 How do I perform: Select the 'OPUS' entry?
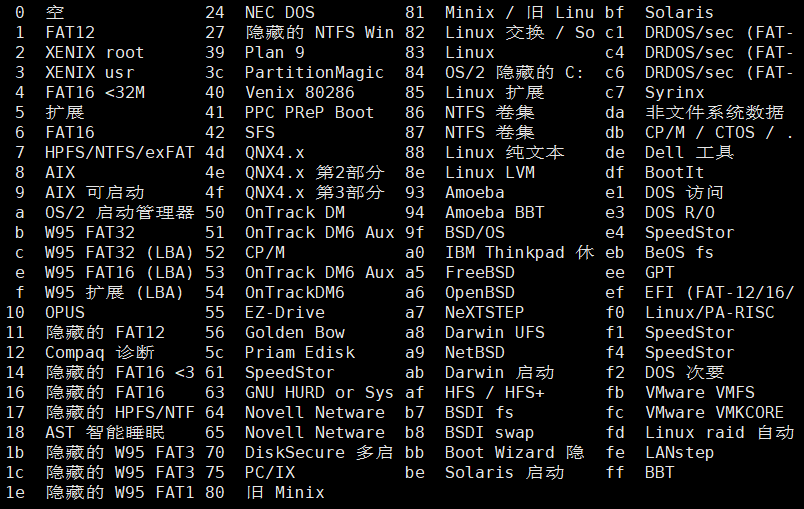[65, 312]
